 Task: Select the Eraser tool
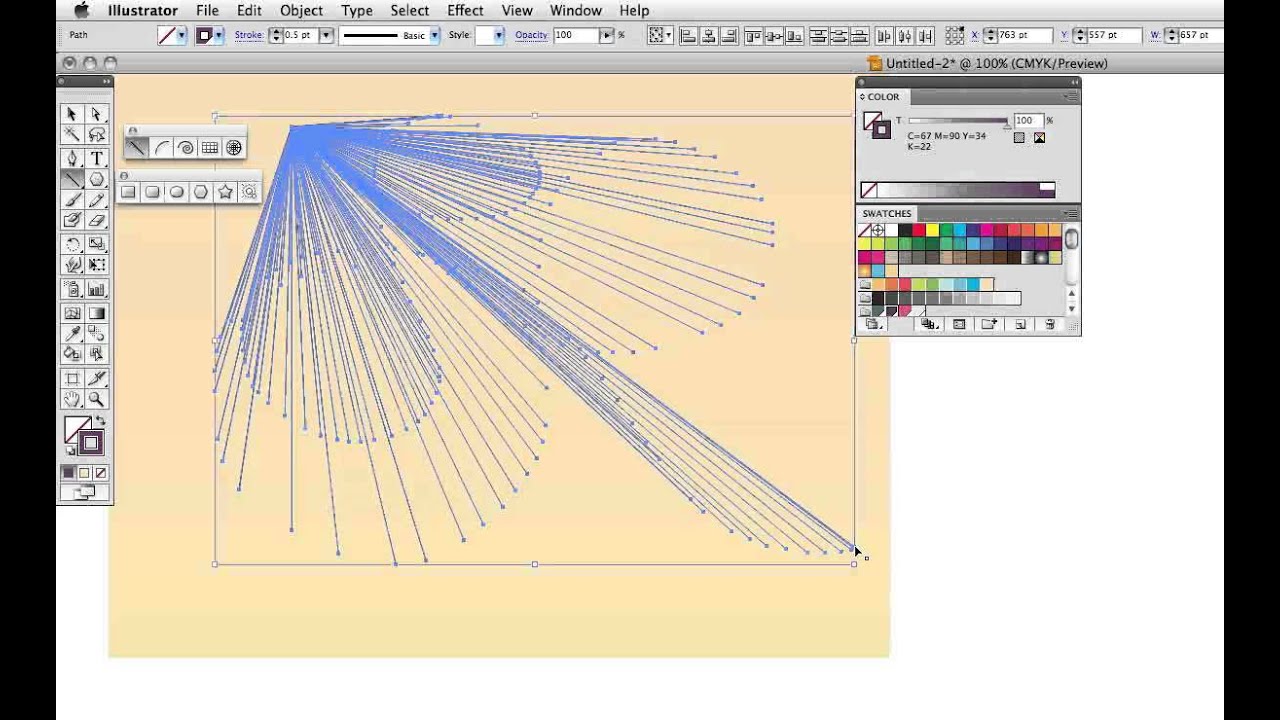coord(96,221)
